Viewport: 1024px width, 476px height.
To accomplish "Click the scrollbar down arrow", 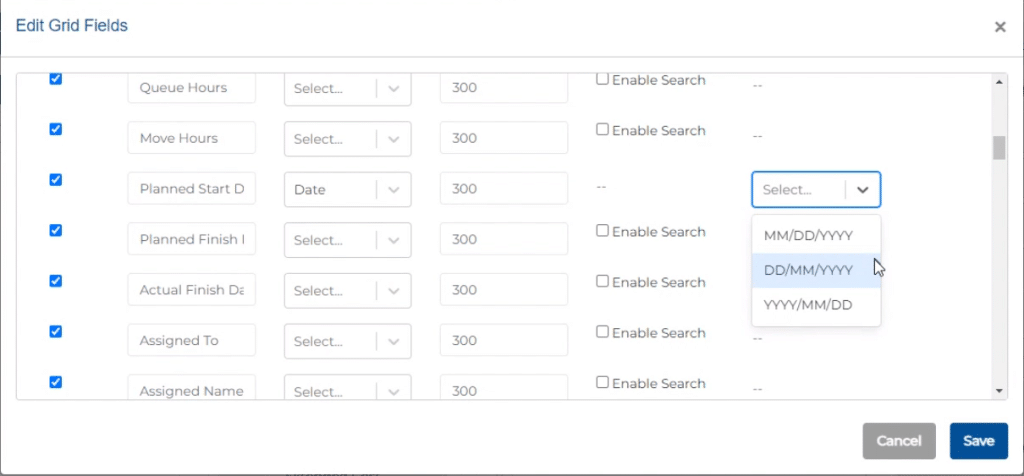I will coord(999,391).
